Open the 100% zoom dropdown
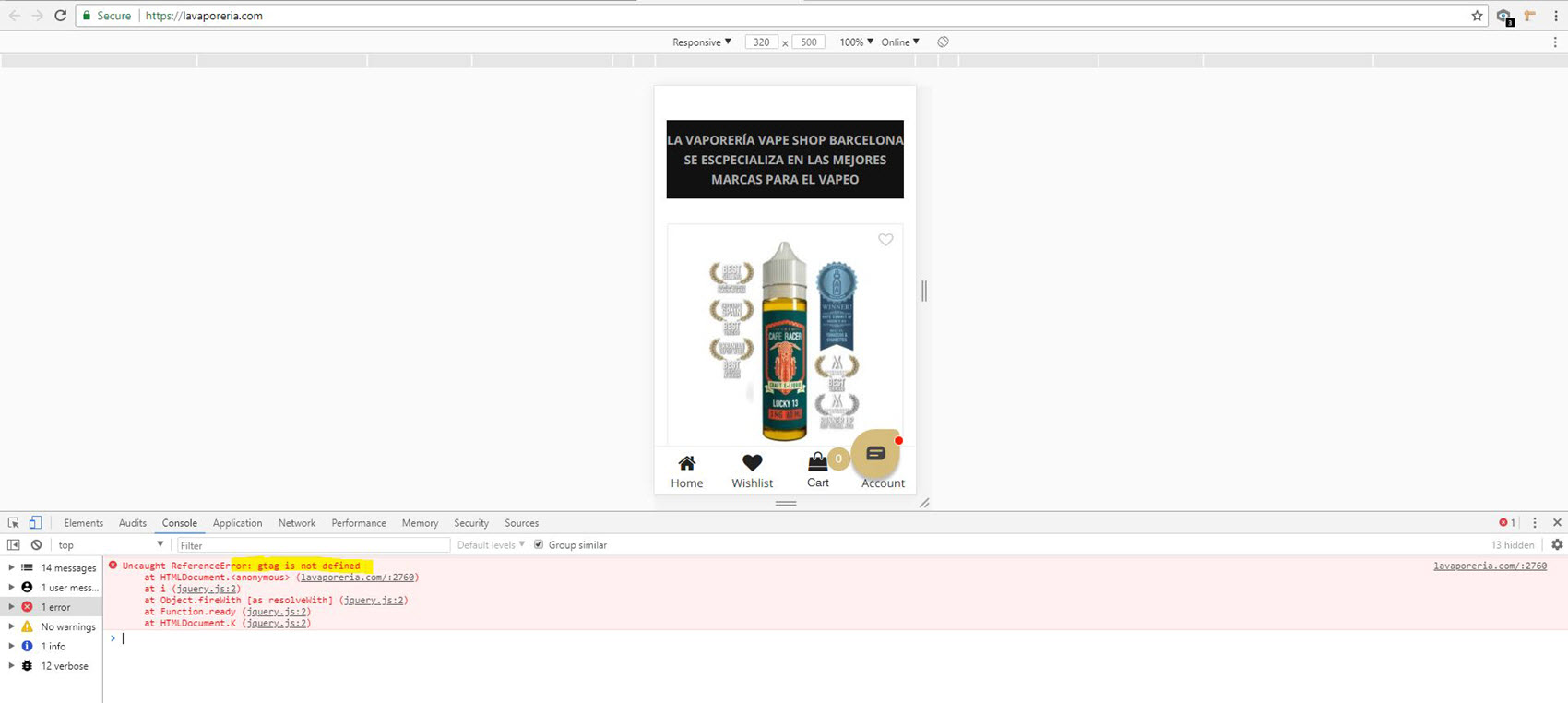 (x=856, y=42)
